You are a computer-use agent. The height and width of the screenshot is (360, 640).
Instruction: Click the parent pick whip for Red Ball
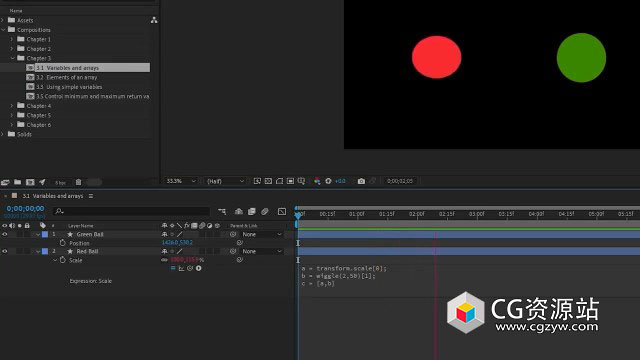tap(233, 251)
